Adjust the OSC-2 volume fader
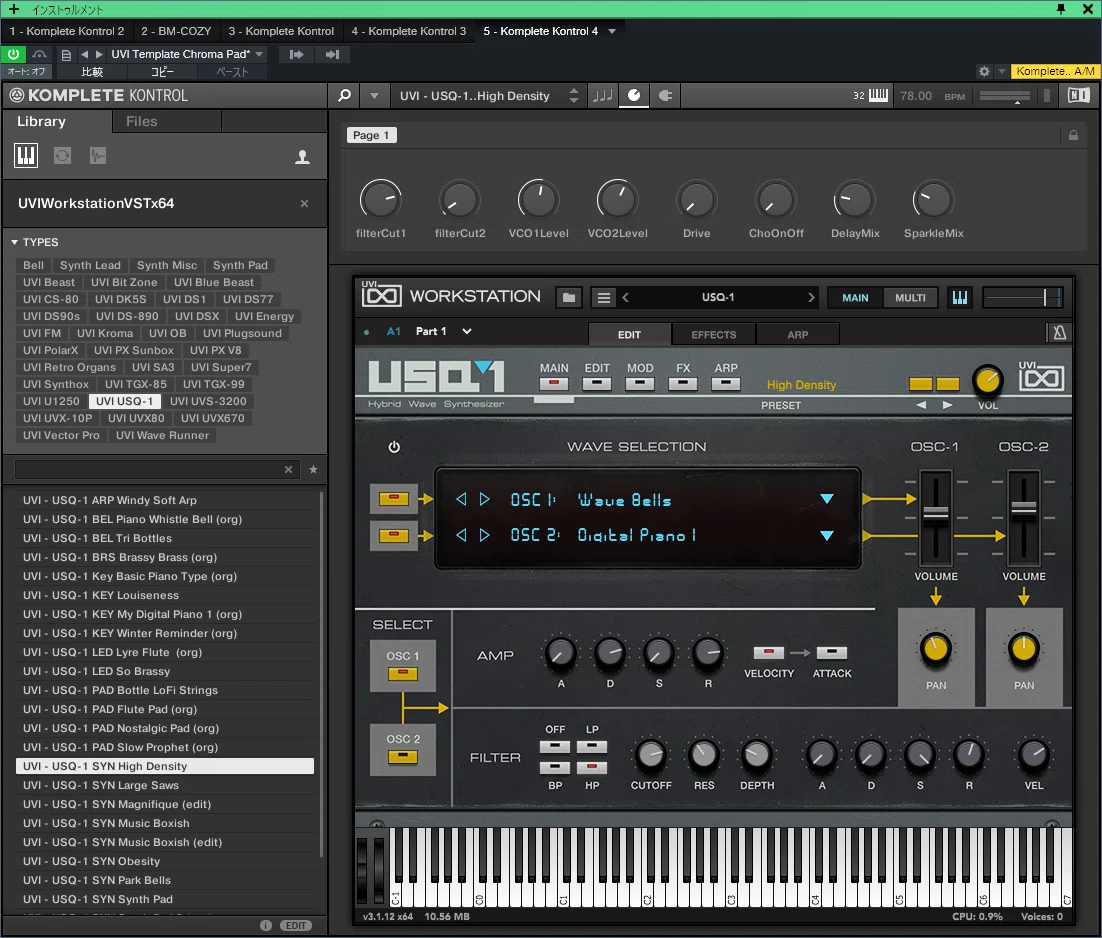The height and width of the screenshot is (938, 1102). pos(1023,507)
